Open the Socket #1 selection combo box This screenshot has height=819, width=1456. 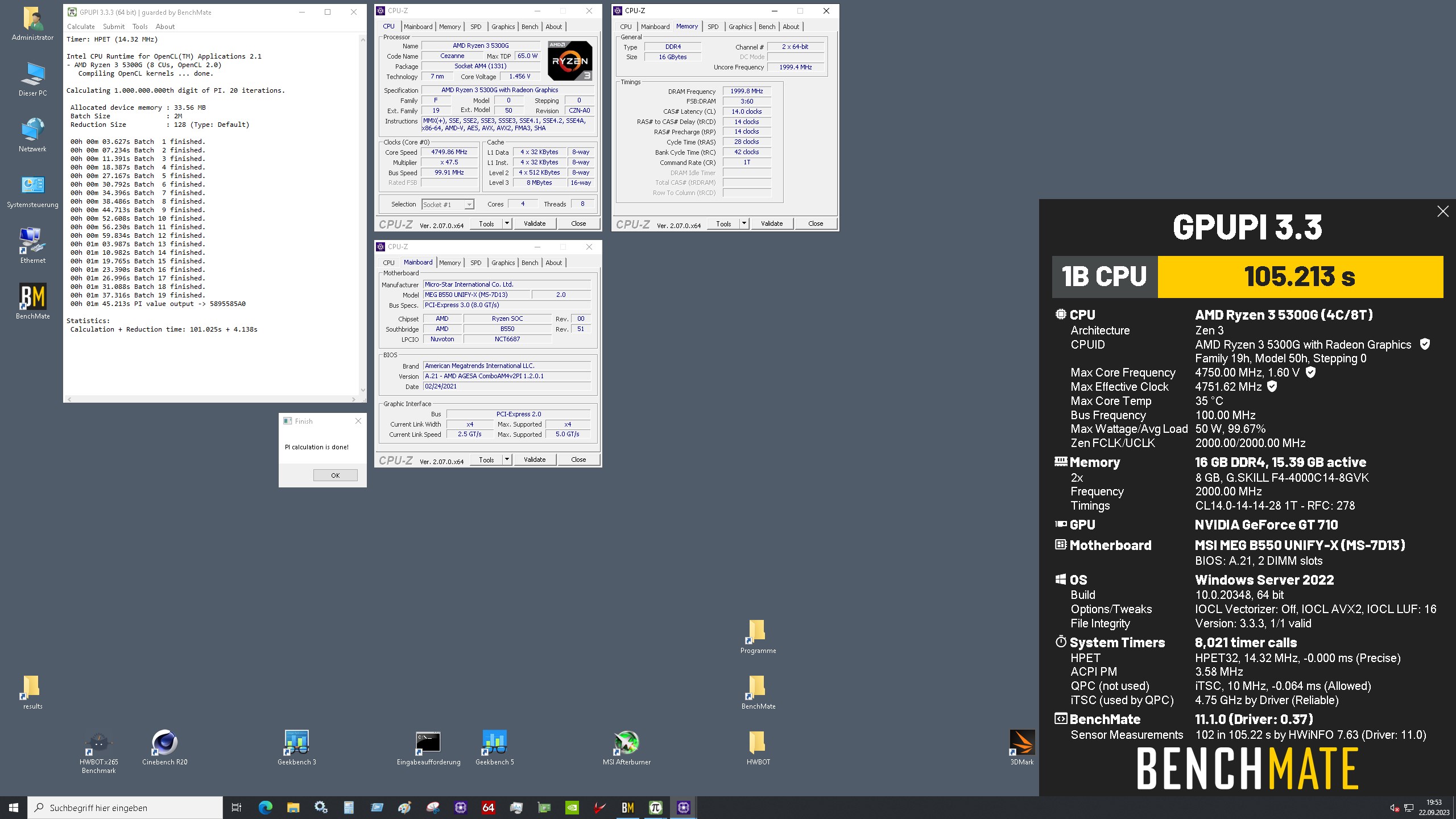click(x=448, y=205)
